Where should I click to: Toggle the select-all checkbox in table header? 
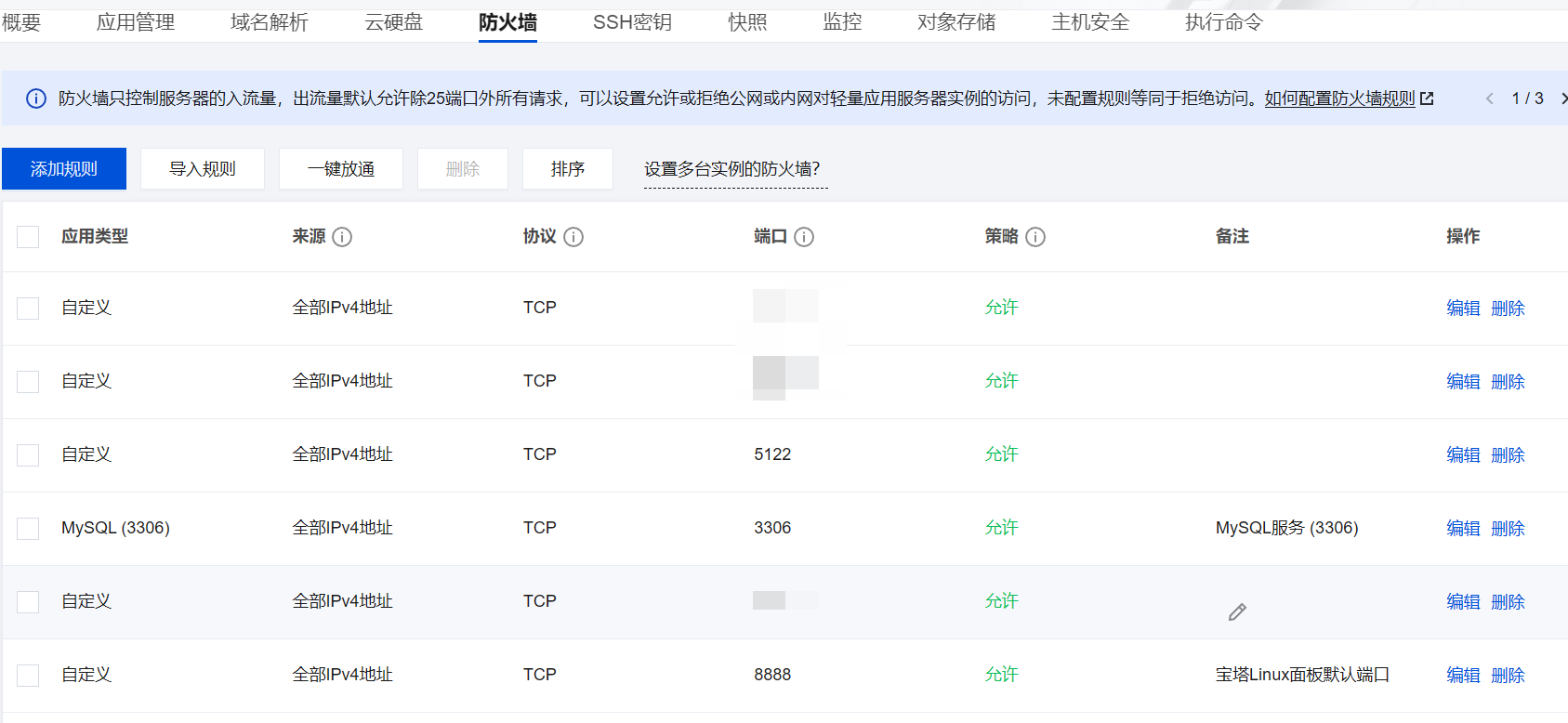(x=28, y=237)
